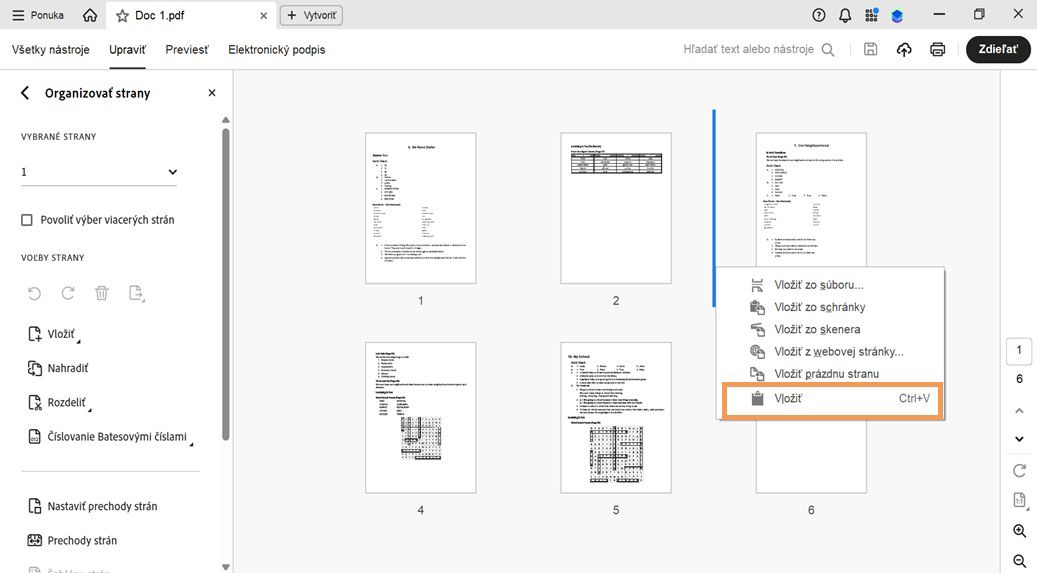Expand the Rozdeliť option
Viewport: 1037px width, 573px height.
(58, 402)
